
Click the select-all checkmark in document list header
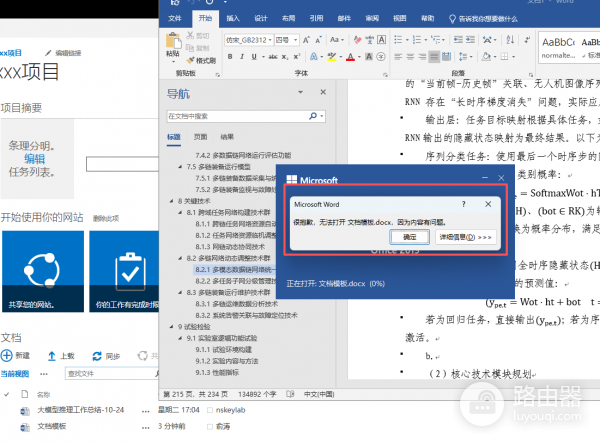[x=7, y=394]
